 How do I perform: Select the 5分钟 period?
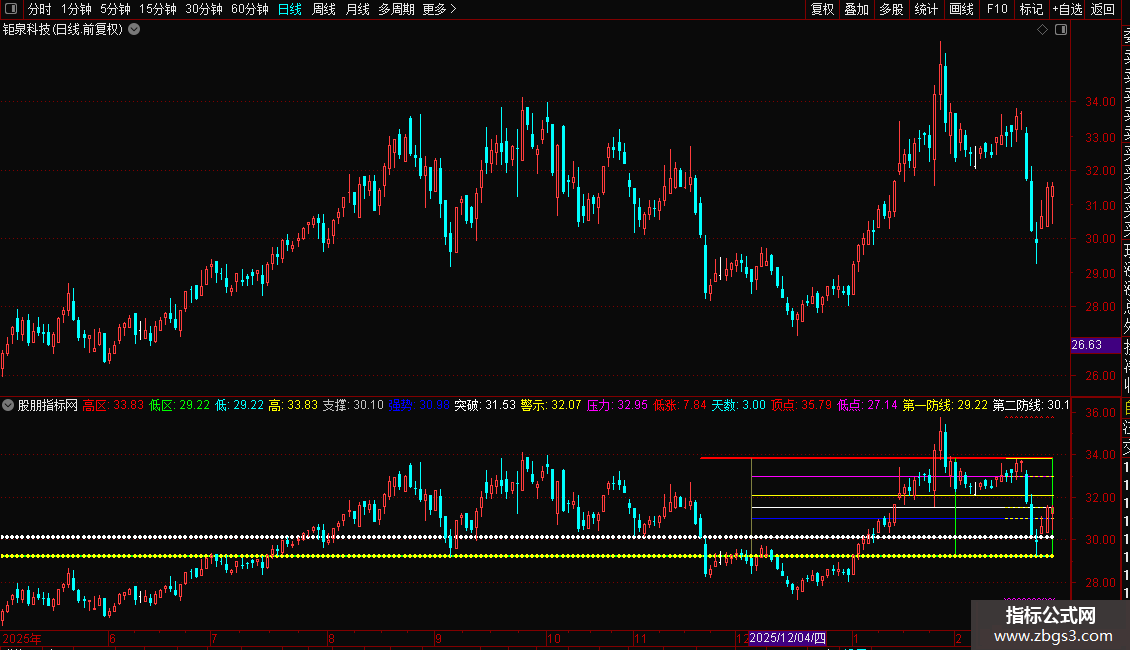pos(115,9)
